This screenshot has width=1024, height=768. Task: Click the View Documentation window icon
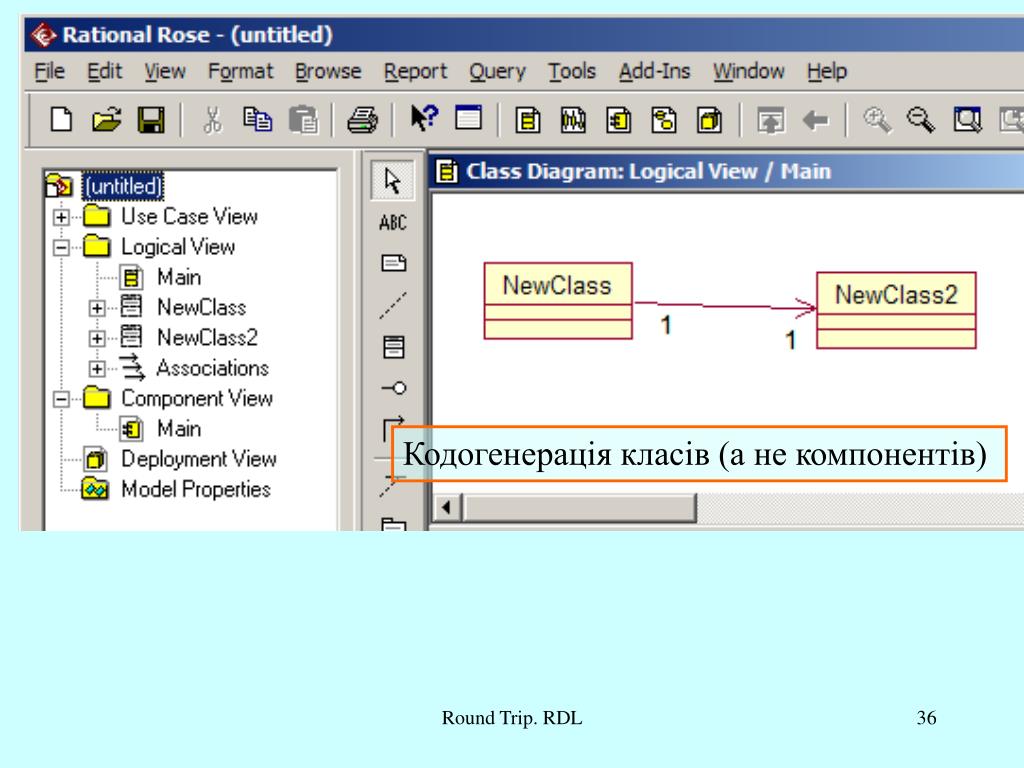pyautogui.click(x=468, y=118)
